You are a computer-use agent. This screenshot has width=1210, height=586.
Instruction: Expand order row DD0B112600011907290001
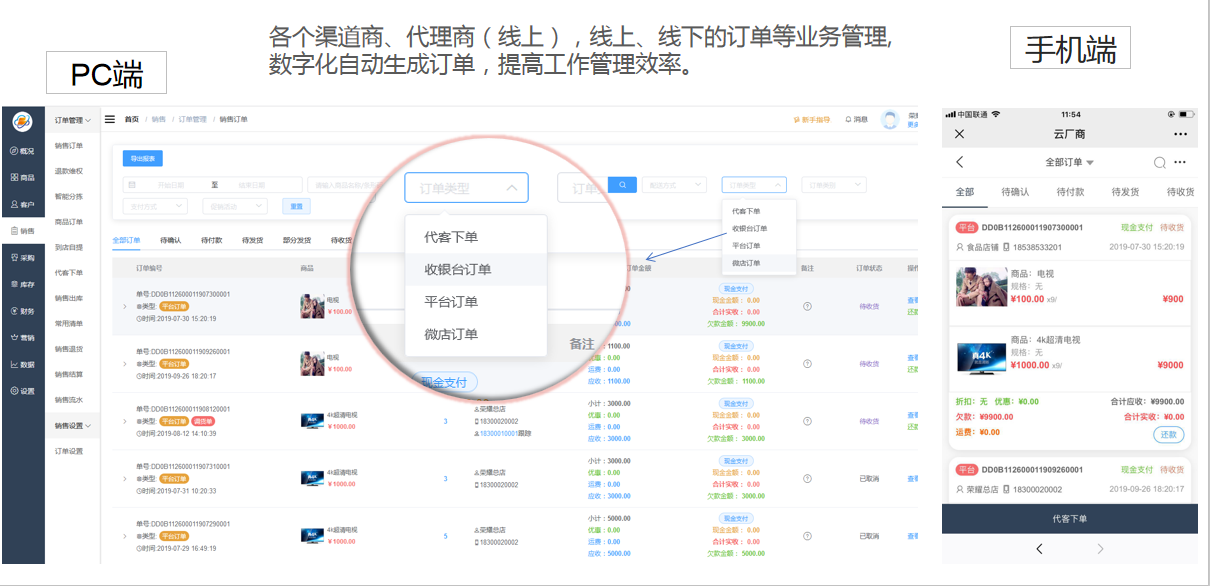pyautogui.click(x=125, y=536)
